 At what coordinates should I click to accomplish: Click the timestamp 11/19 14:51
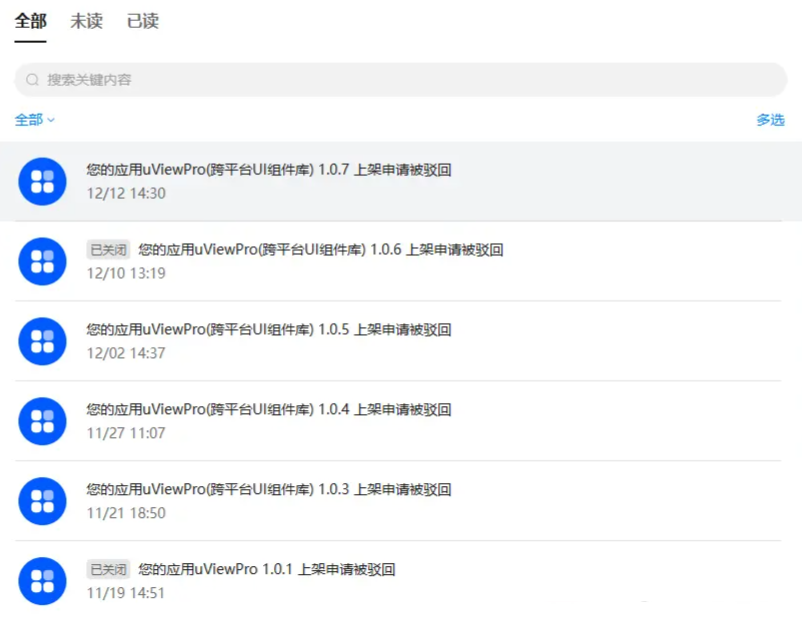pos(126,593)
